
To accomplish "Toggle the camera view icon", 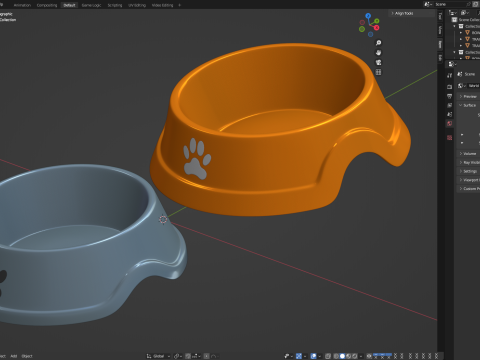I will (x=378, y=62).
